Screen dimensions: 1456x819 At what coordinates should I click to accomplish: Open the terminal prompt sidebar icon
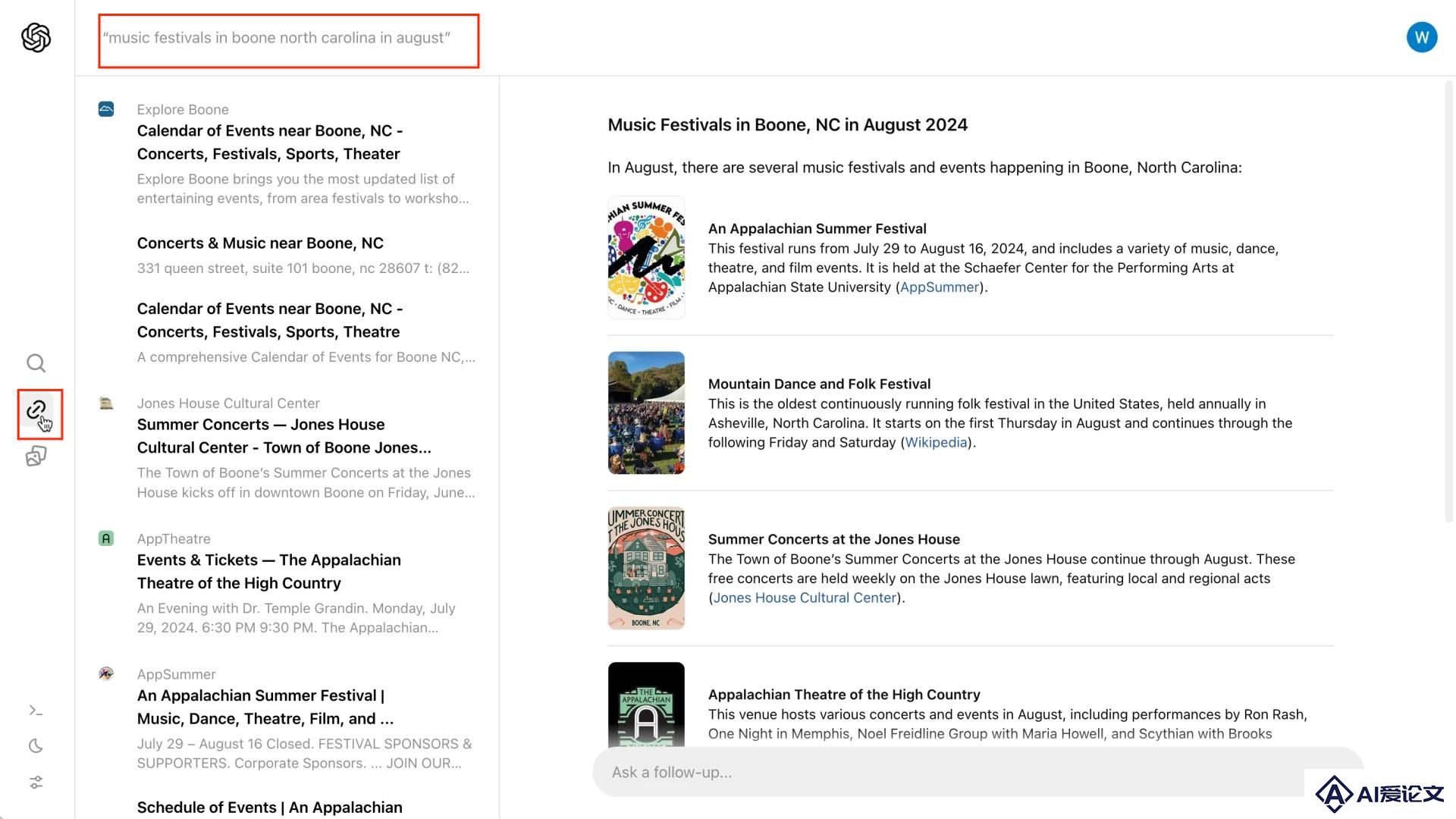(x=36, y=711)
